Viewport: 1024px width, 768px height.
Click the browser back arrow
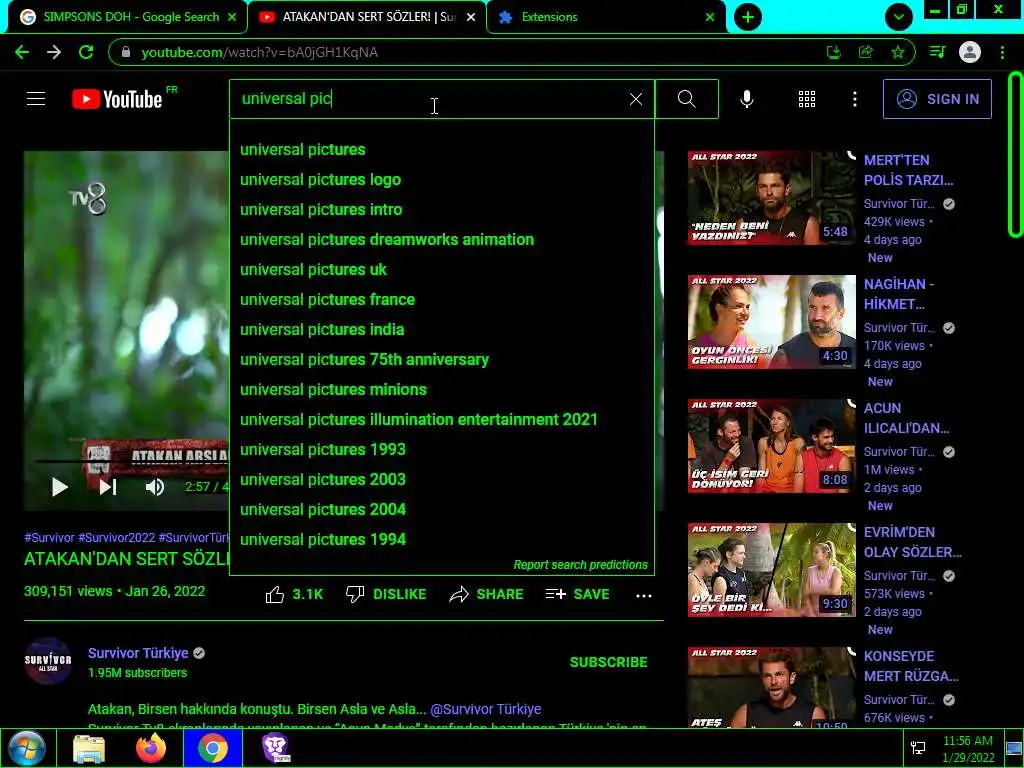[x=22, y=52]
